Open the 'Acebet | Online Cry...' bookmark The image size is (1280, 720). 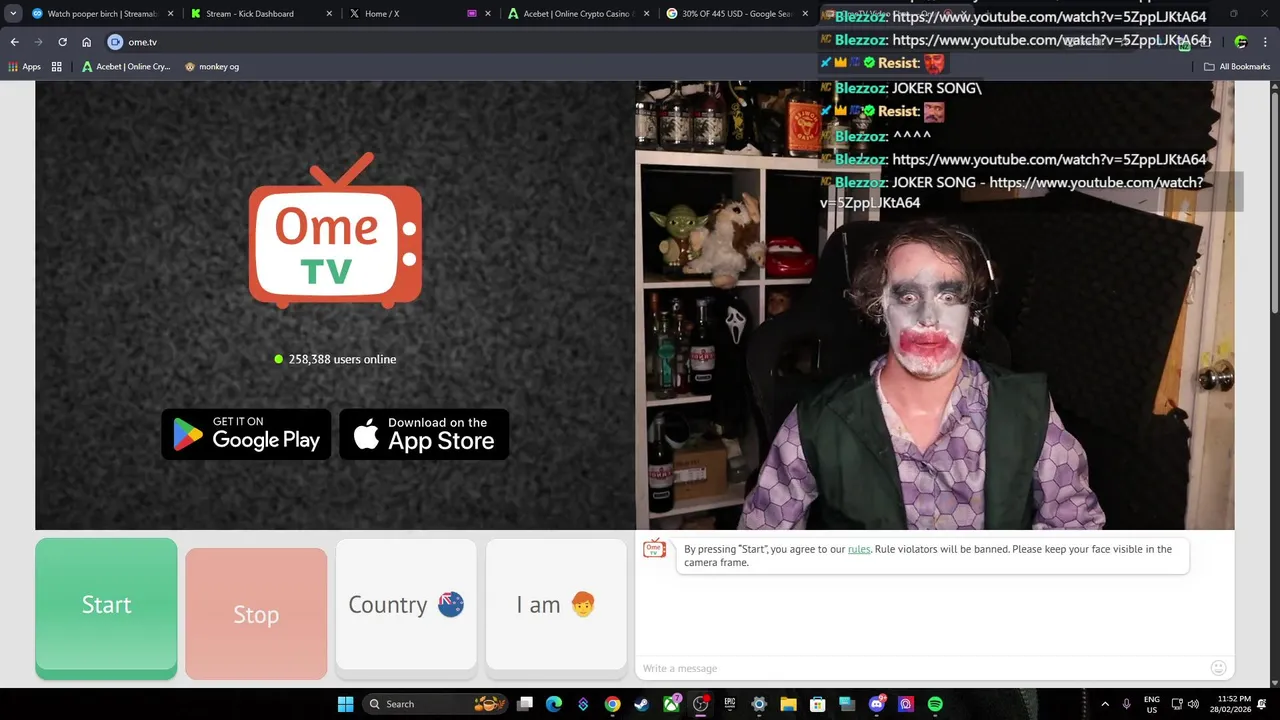[x=126, y=67]
